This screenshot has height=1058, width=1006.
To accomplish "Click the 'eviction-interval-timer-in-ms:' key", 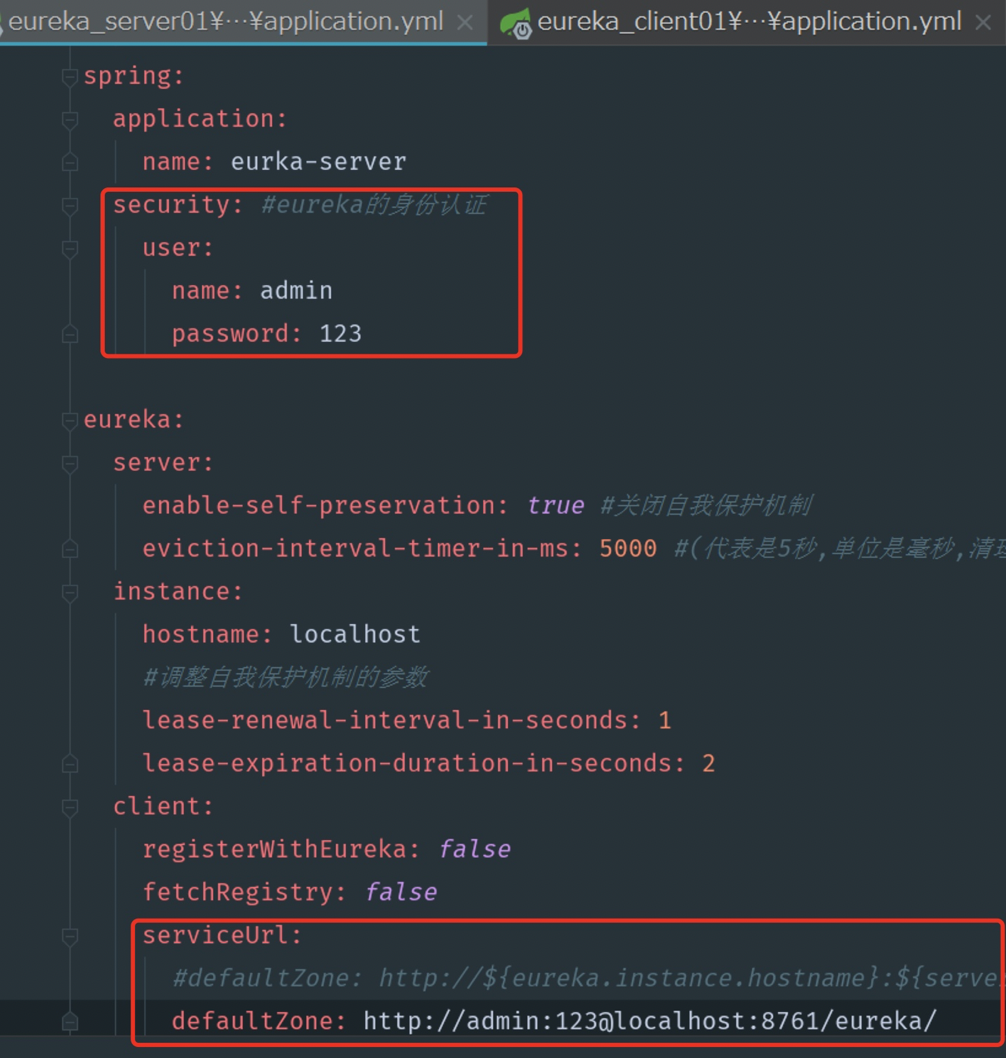I will (x=362, y=549).
